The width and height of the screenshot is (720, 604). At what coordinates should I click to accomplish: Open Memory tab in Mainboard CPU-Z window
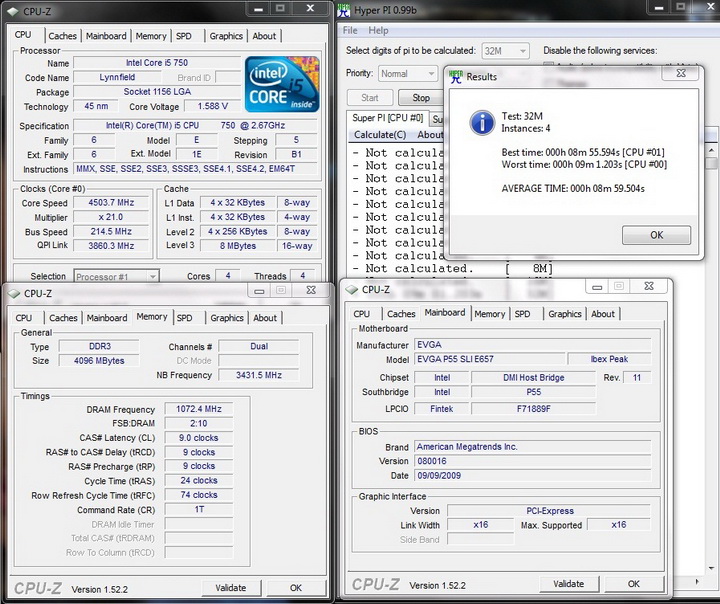click(x=489, y=314)
